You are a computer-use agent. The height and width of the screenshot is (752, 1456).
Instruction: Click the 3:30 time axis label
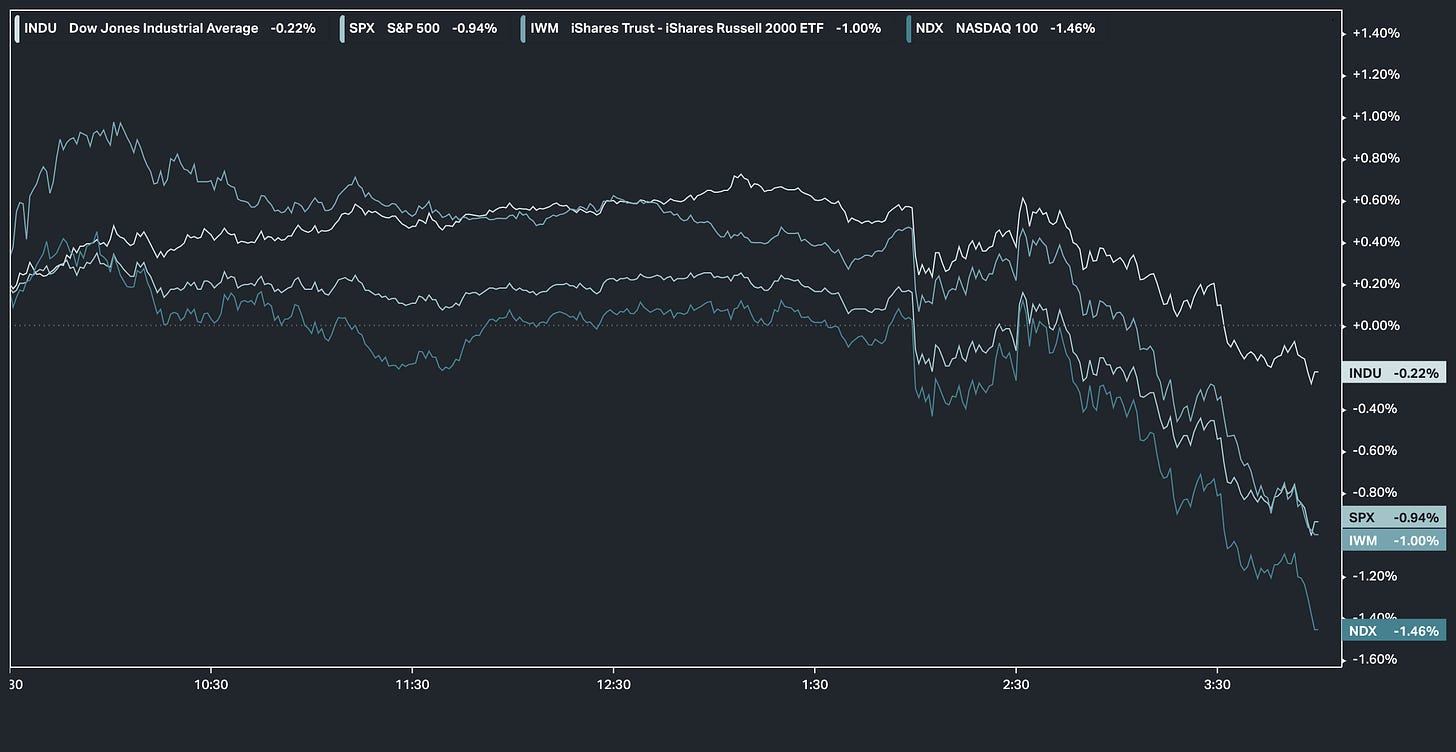coord(1217,685)
